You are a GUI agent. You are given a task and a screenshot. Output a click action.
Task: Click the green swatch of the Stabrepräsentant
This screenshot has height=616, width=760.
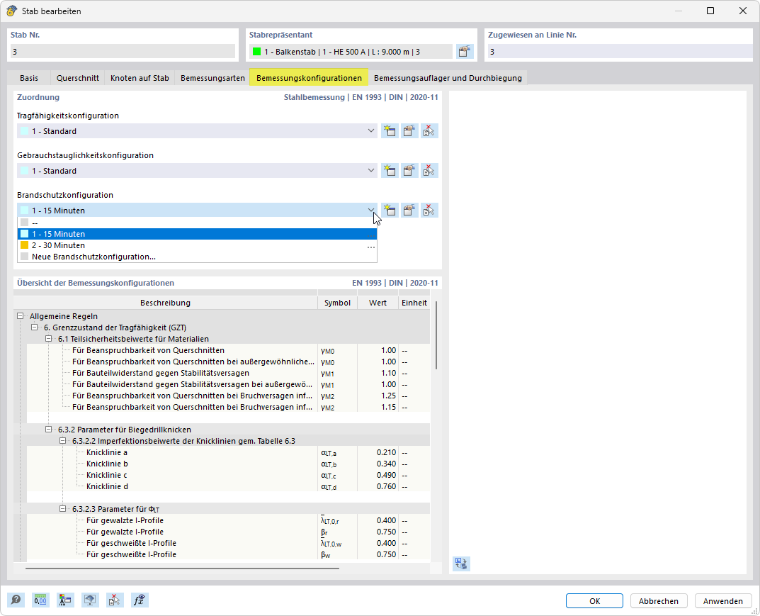(257, 51)
